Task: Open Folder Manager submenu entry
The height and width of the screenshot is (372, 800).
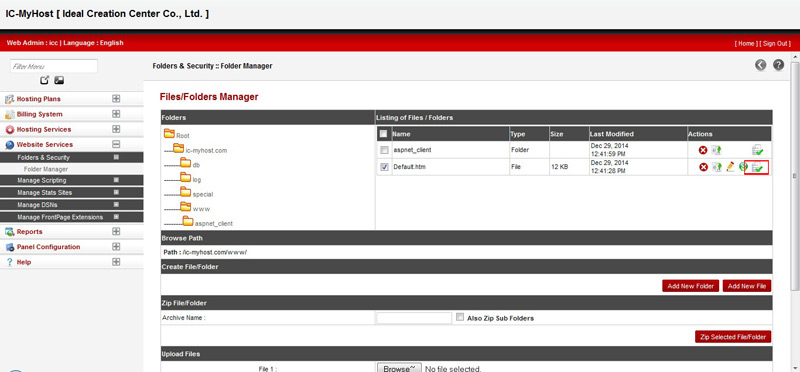Action: click(x=46, y=169)
